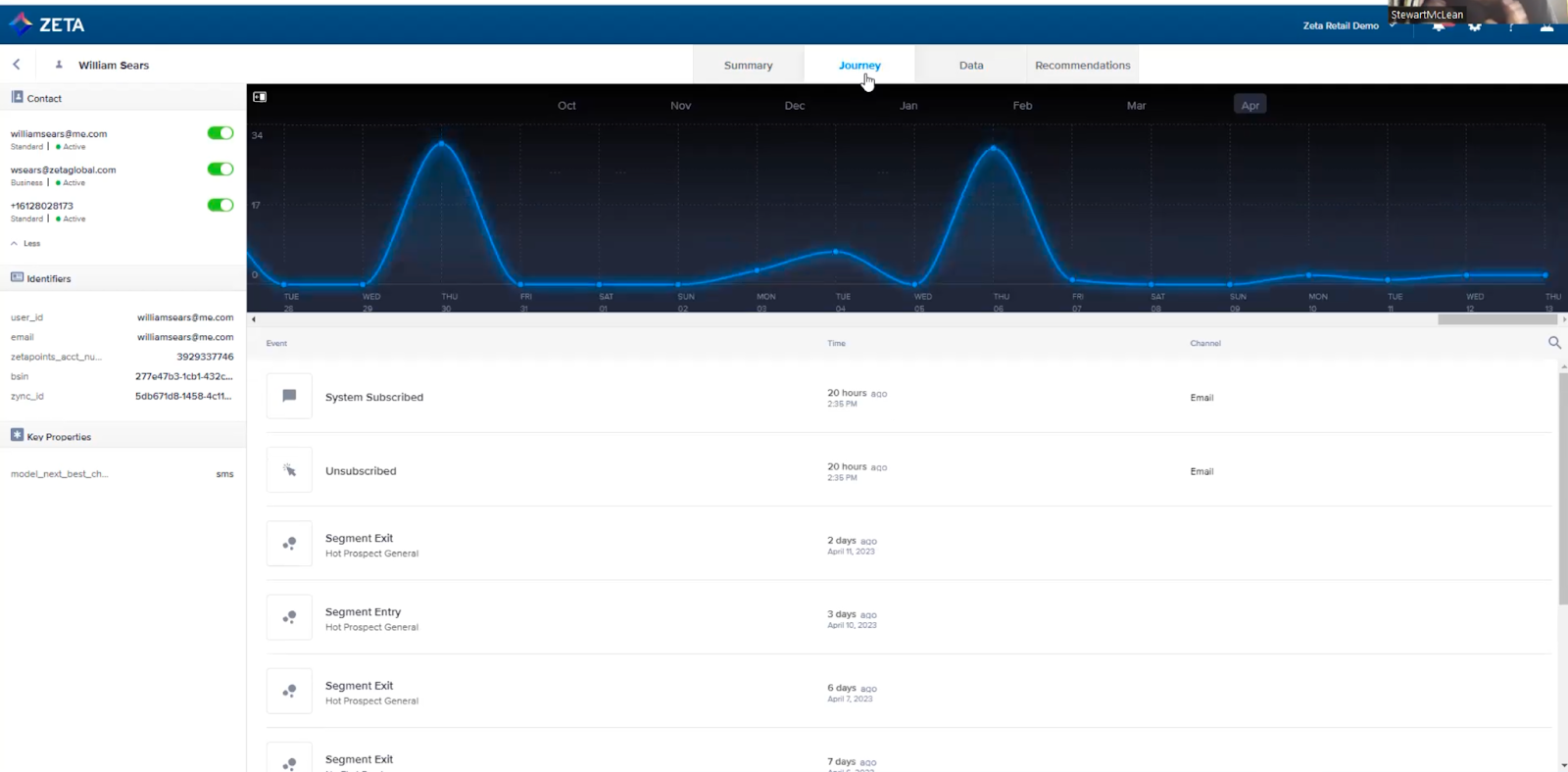1568x772 pixels.
Task: Click the person icon beside William Sears
Action: pyautogui.click(x=59, y=65)
